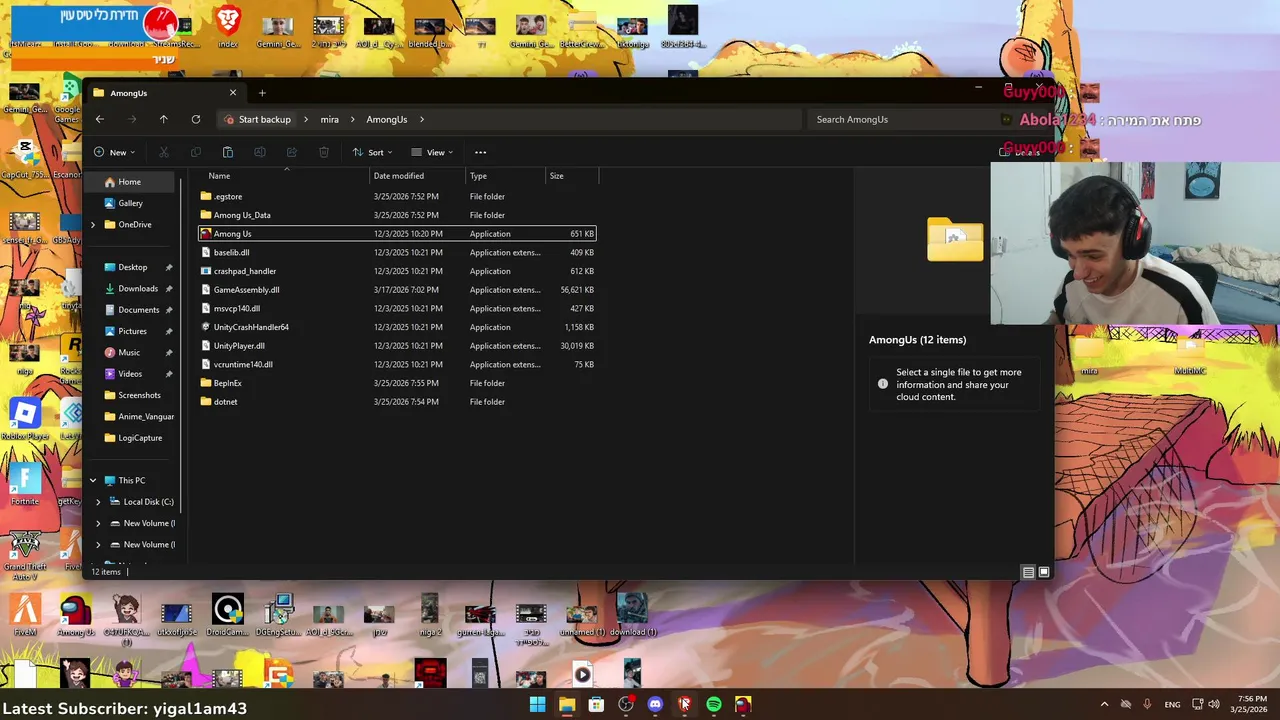Screen dimensions: 1280x720
Task: Click the Copy toolbar icon
Action: [x=196, y=152]
